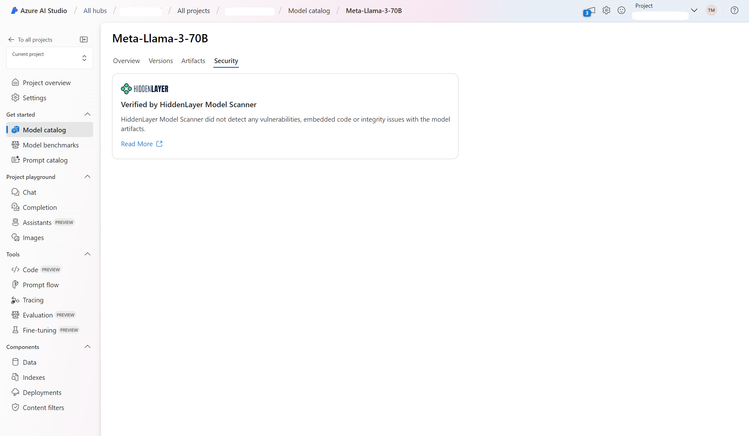The height and width of the screenshot is (436, 749).
Task: Expand the Project dropdown chevron in header
Action: [x=694, y=11]
